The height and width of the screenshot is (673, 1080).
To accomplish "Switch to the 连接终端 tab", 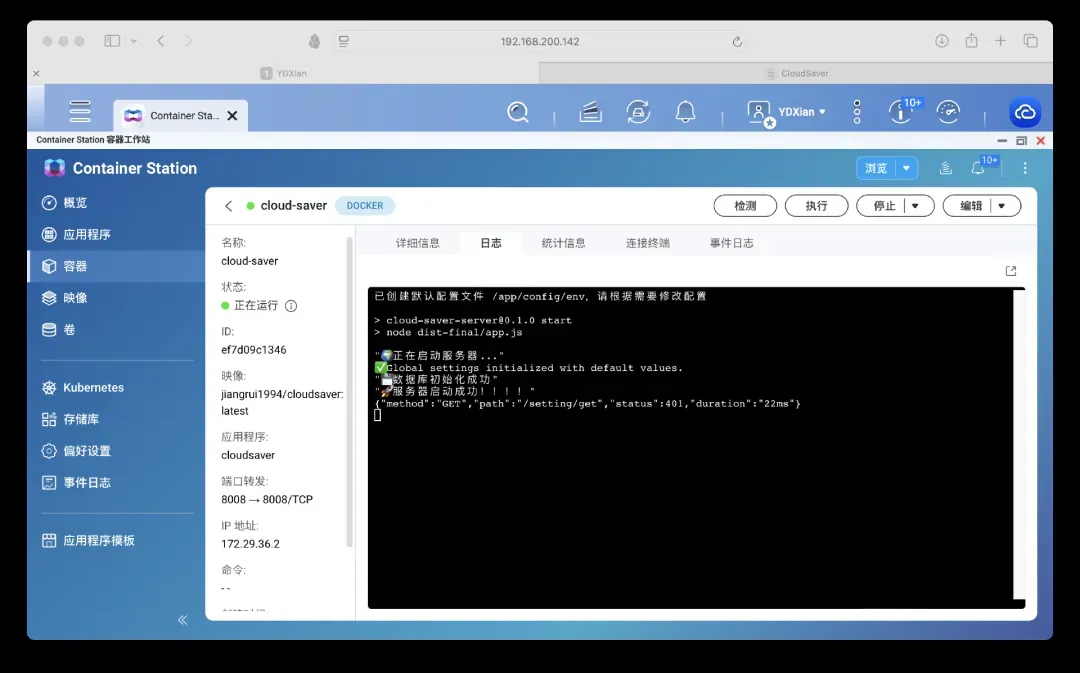I will 647,243.
